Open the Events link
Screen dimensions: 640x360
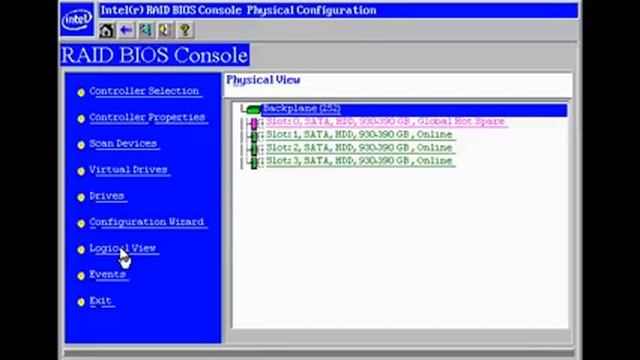tap(108, 274)
